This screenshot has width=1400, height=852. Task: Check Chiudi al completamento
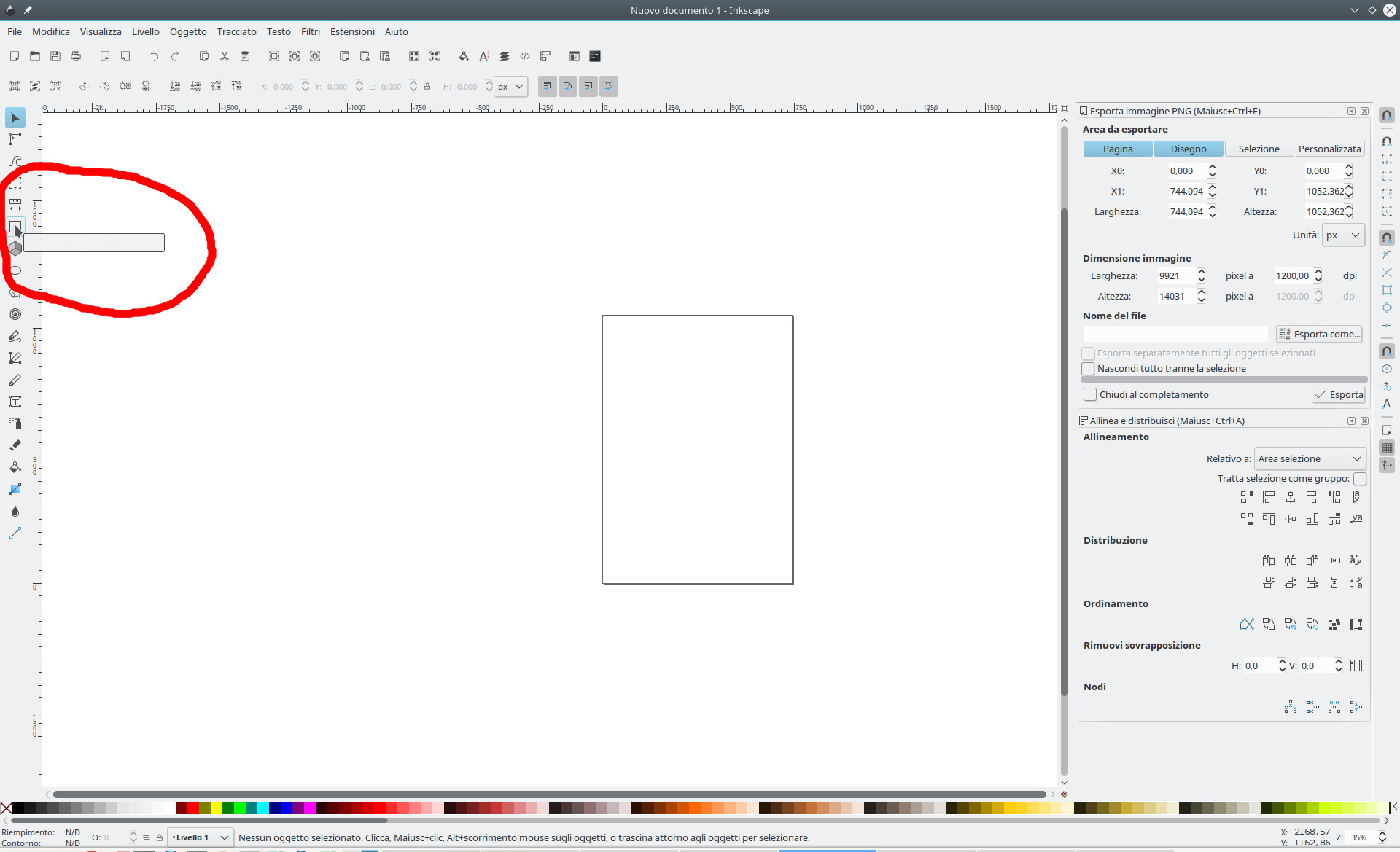pos(1091,394)
